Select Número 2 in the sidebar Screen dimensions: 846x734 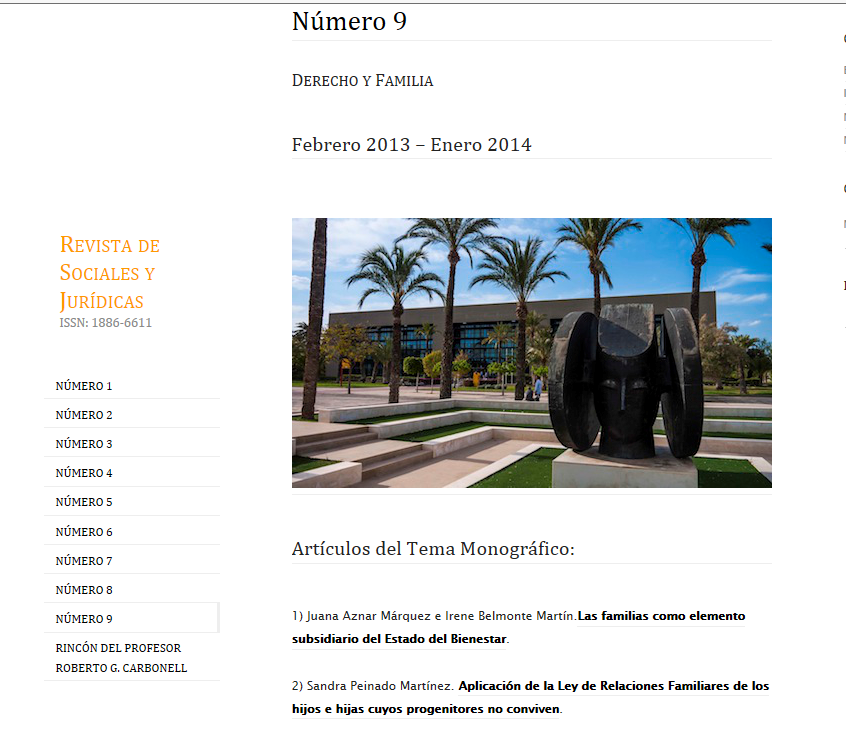tap(84, 415)
